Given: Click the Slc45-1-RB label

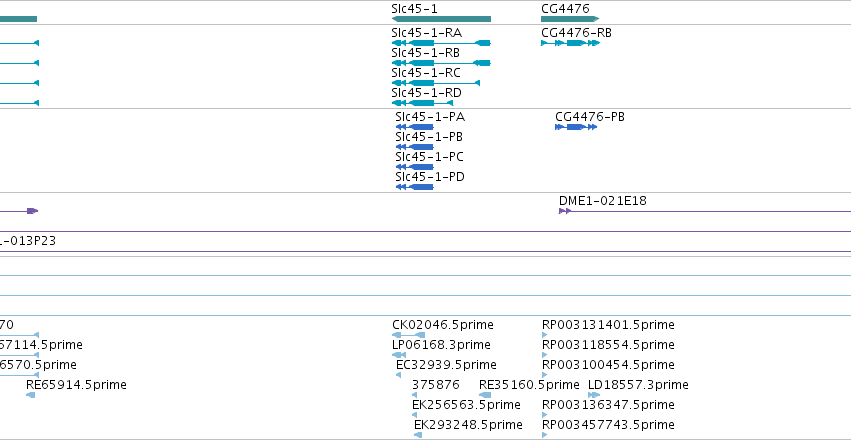Looking at the screenshot, I should coord(426,53).
